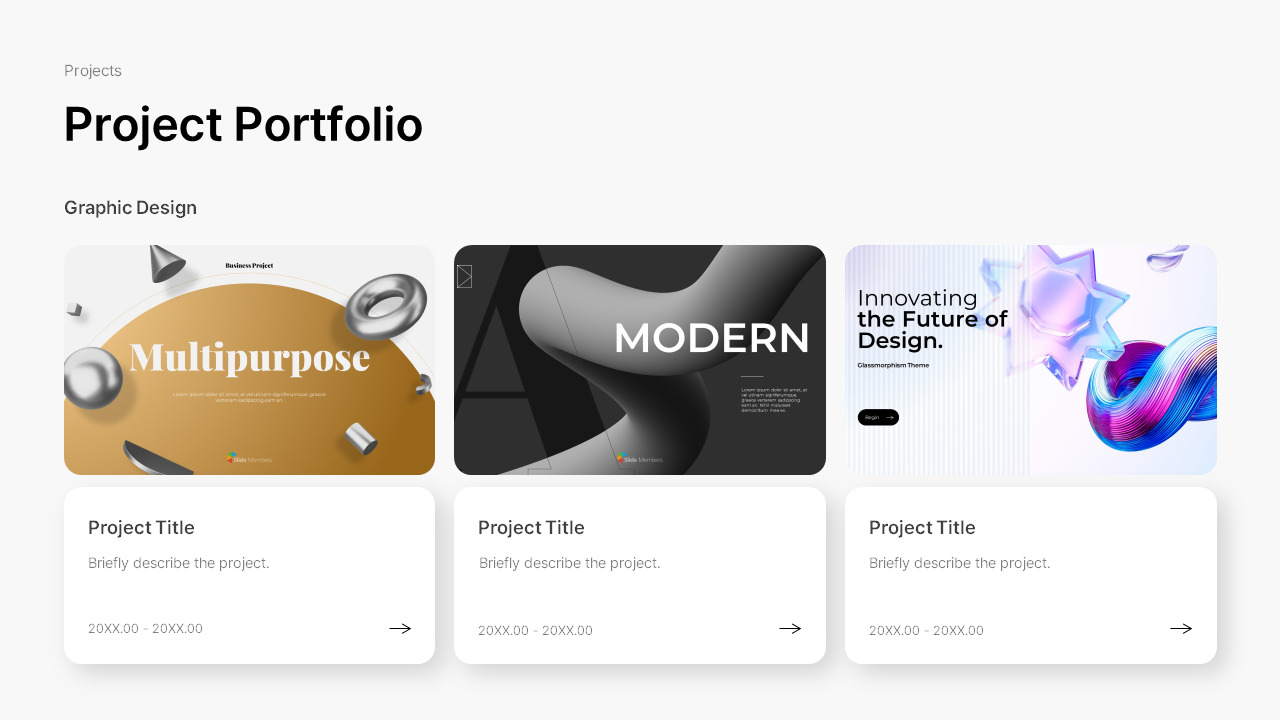Select the Projects breadcrumb label
Viewport: 1280px width, 720px height.
click(x=92, y=70)
